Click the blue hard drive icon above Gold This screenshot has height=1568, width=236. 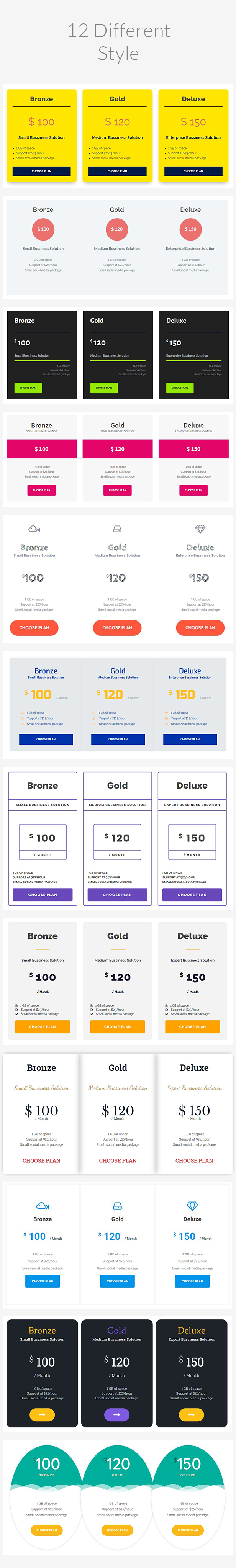tap(117, 1206)
